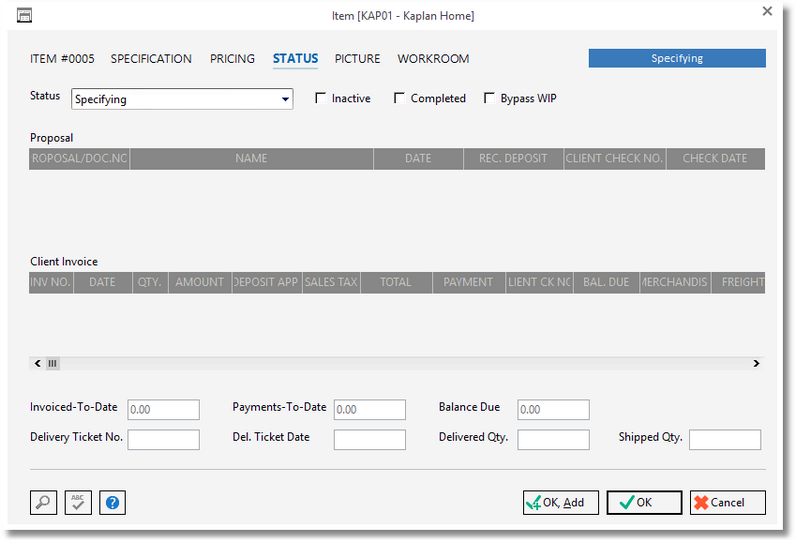796x543 pixels.
Task: Click the QTY. column header
Action: coord(150,283)
